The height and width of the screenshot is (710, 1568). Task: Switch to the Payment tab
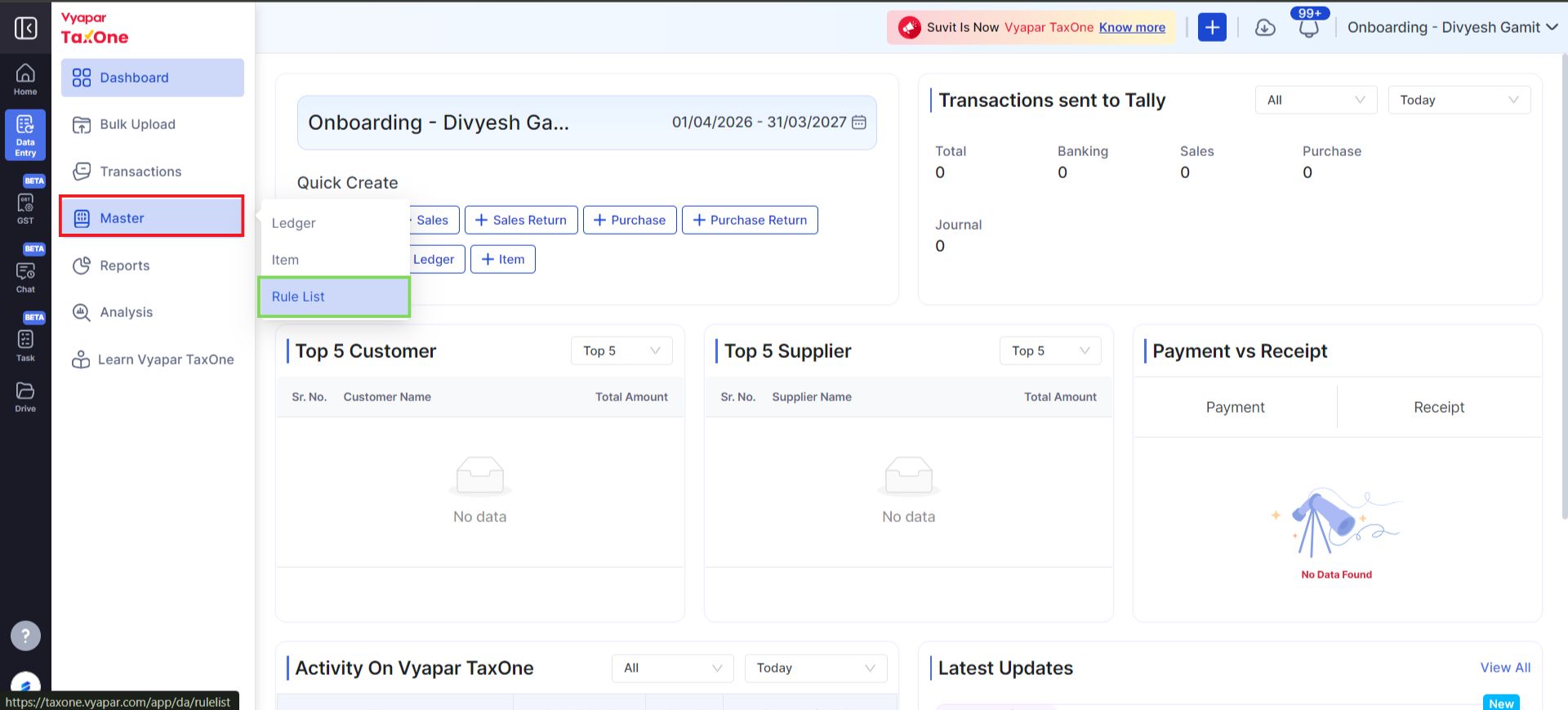coord(1235,407)
